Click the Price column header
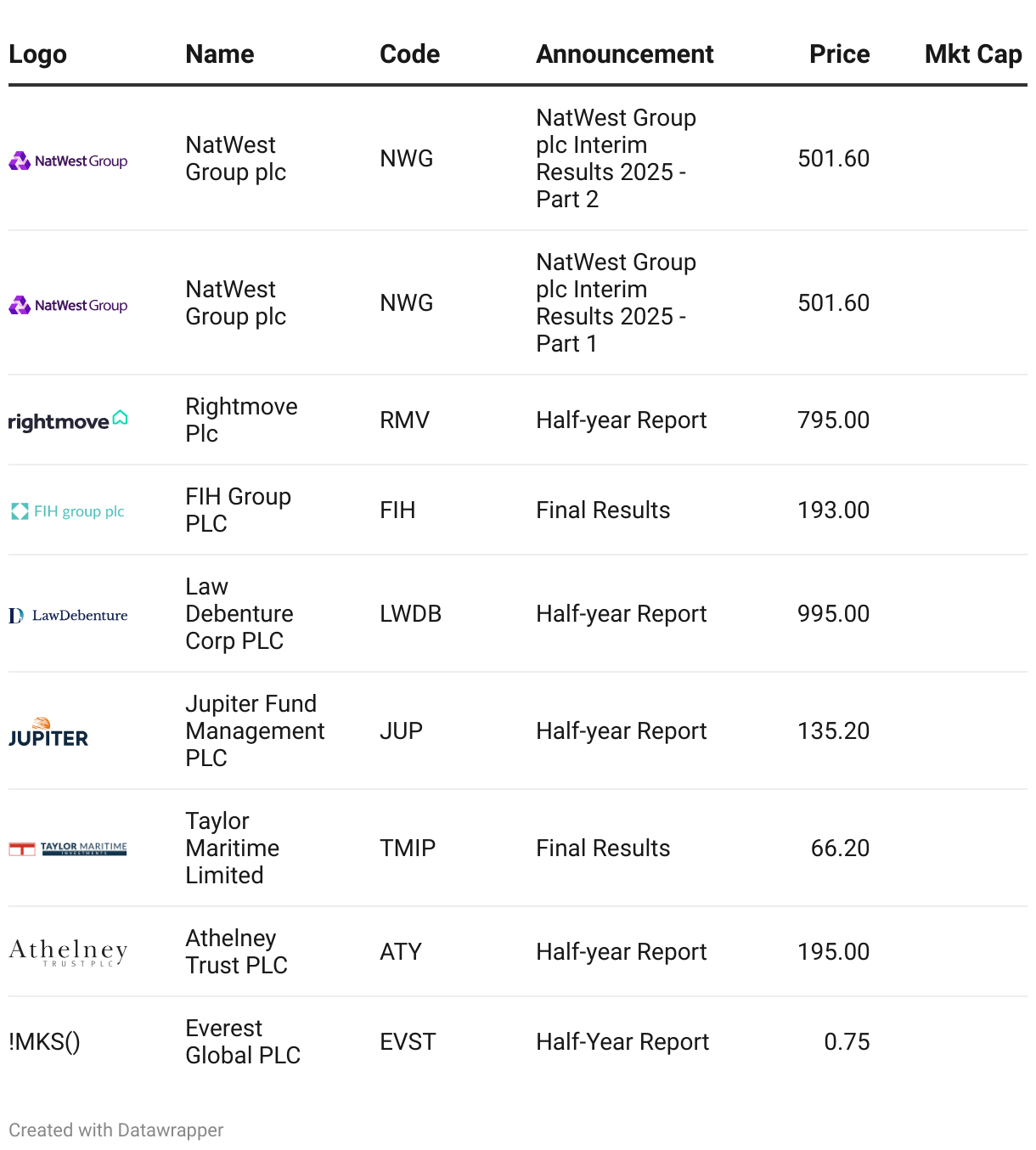Screen dimensions: 1036x1150 click(x=839, y=54)
